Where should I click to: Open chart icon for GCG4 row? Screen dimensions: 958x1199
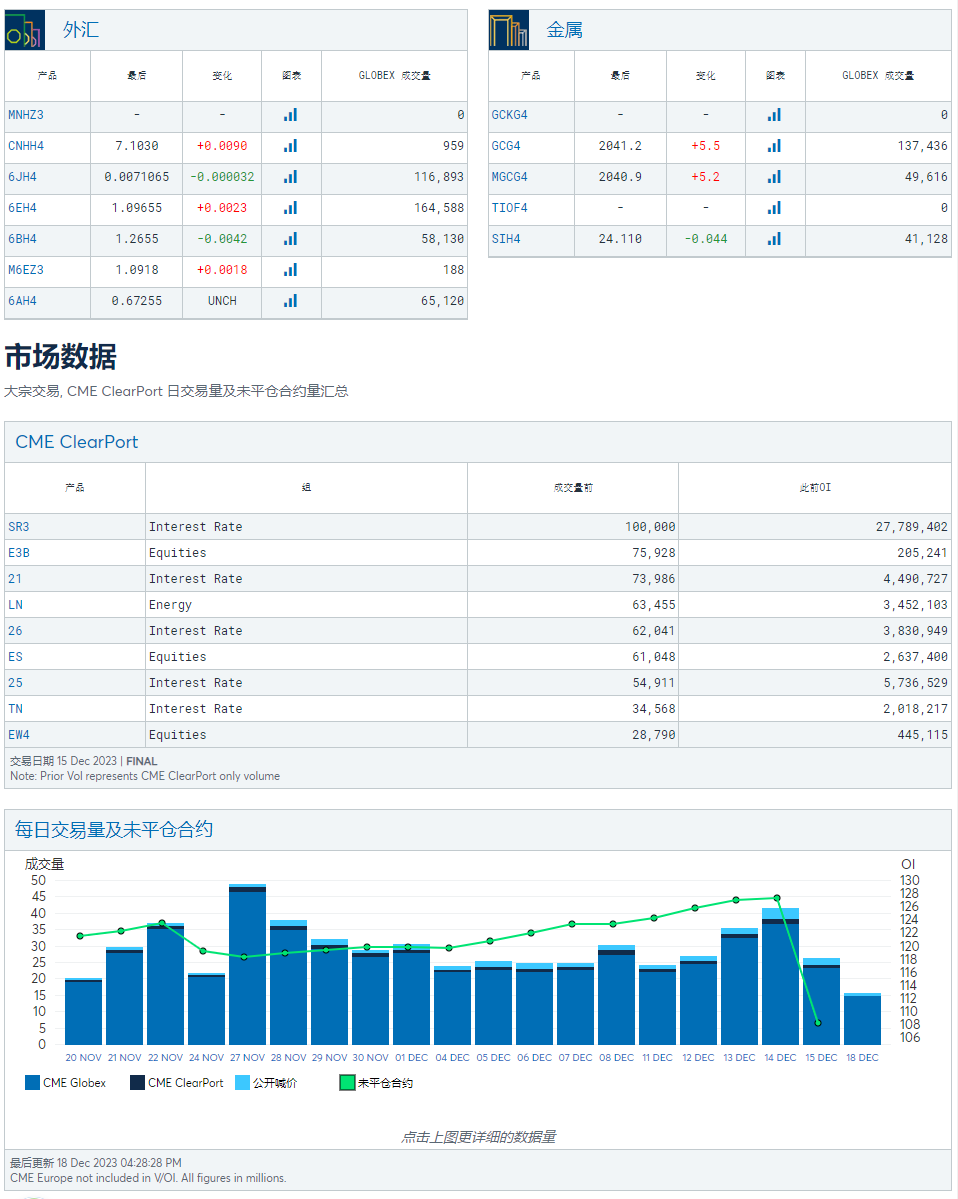point(775,146)
